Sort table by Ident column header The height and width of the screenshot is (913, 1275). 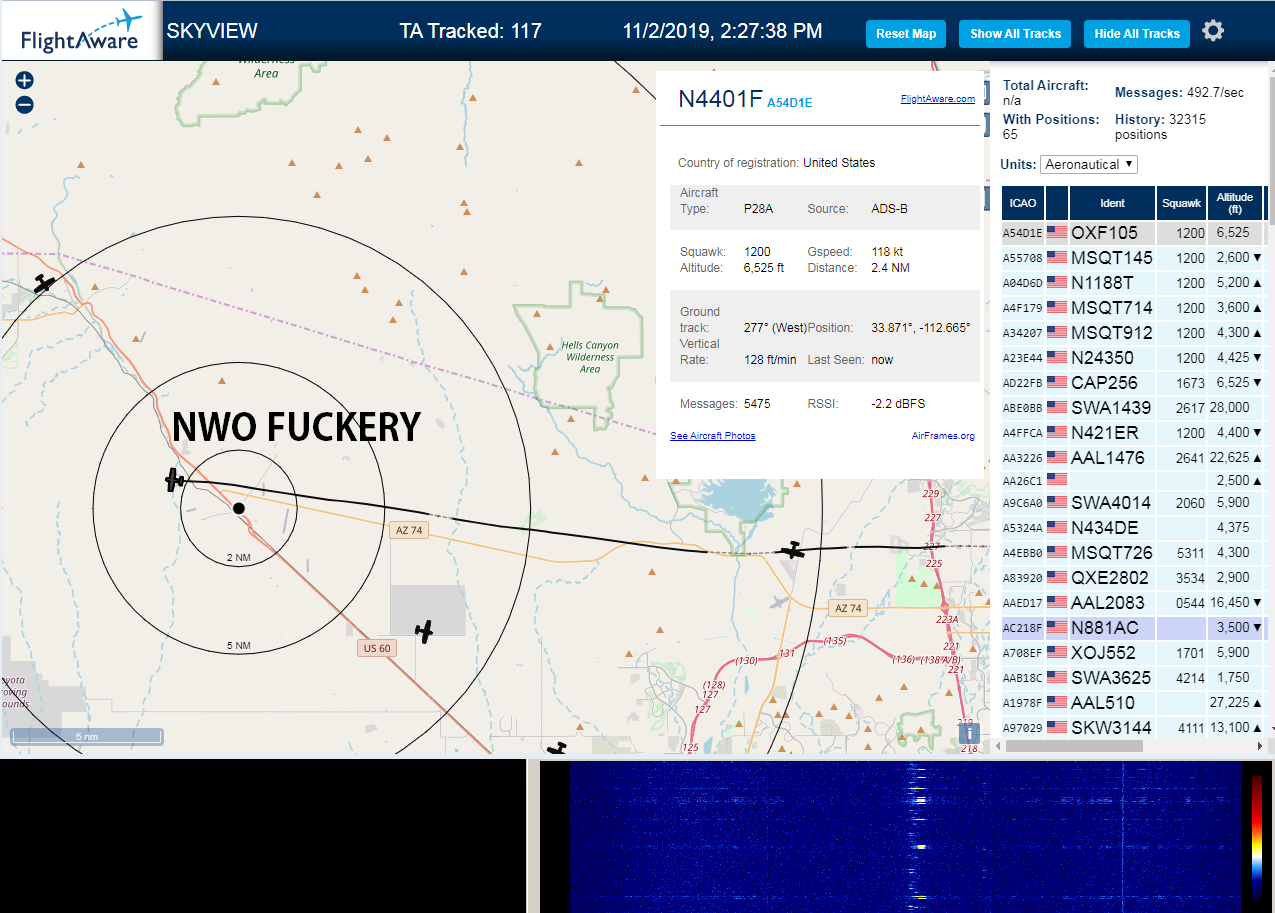1112,203
